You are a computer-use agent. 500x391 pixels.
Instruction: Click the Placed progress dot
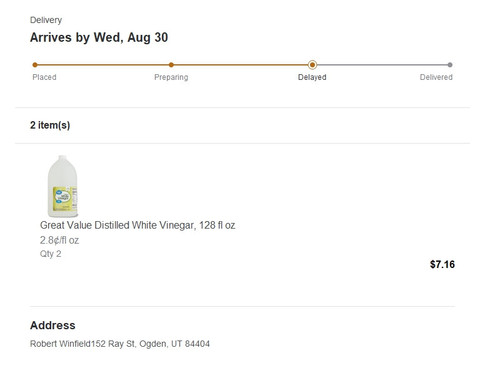click(35, 65)
